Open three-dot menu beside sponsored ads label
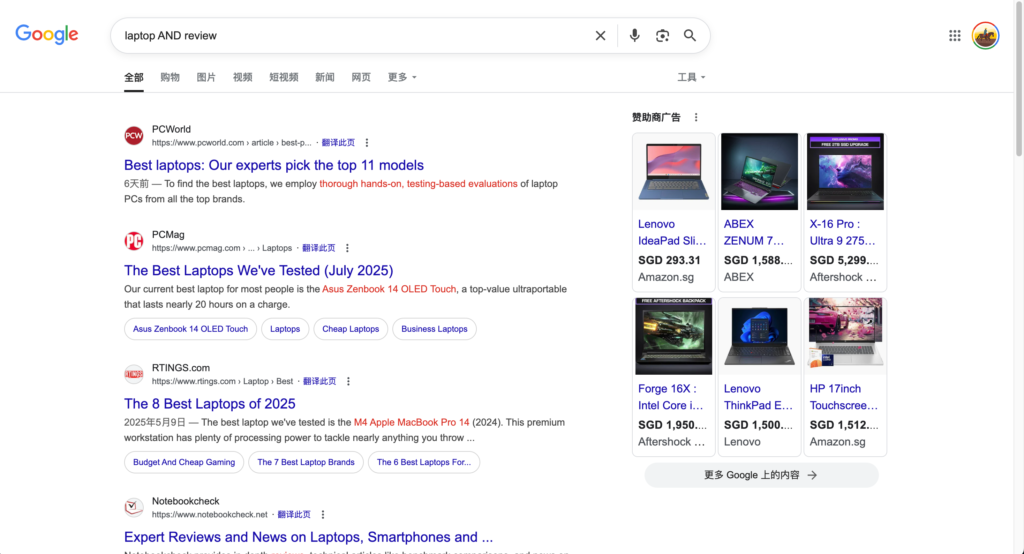Viewport: 1024px width, 554px height. tap(696, 117)
